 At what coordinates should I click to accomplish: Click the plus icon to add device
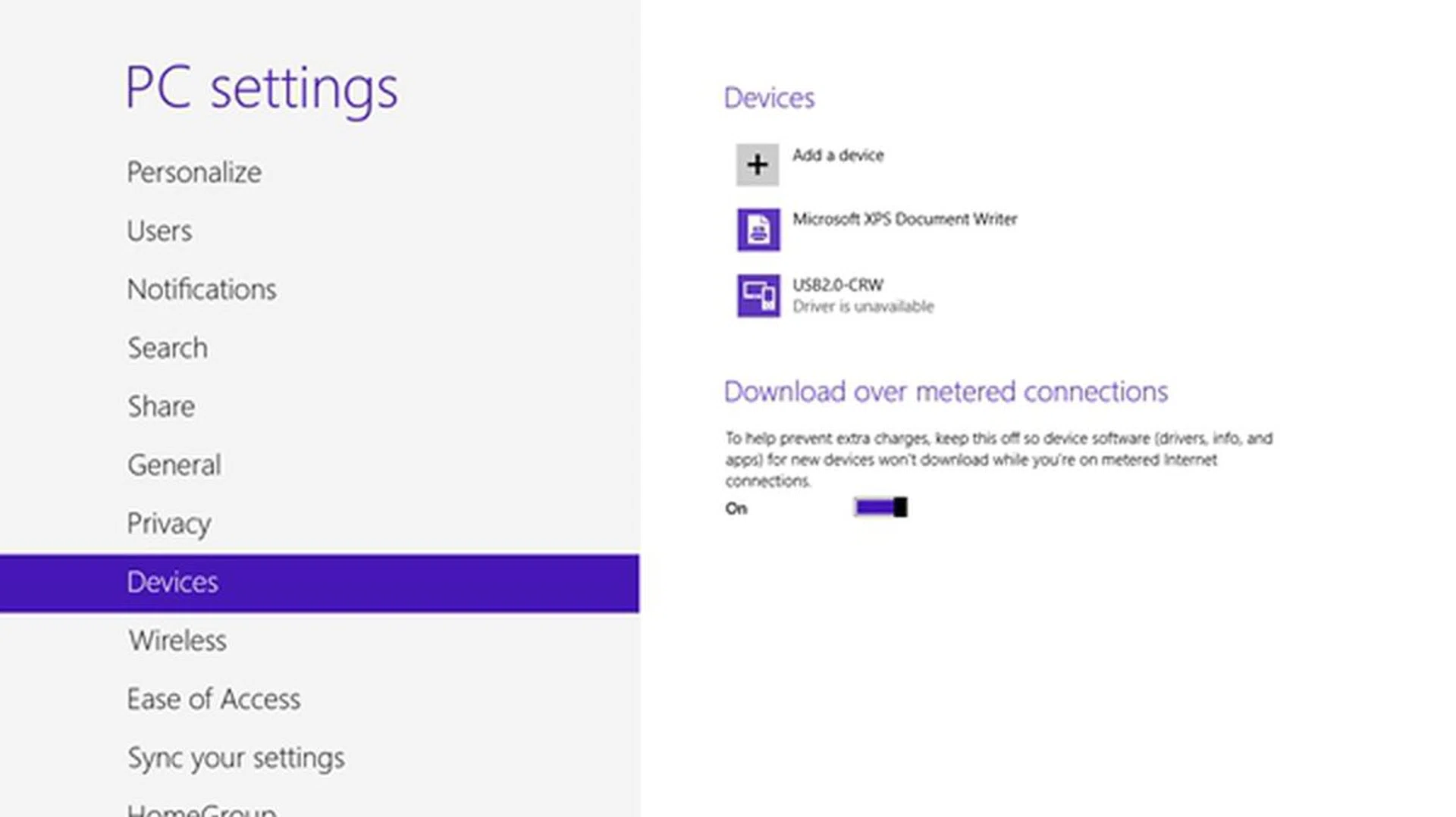[757, 164]
